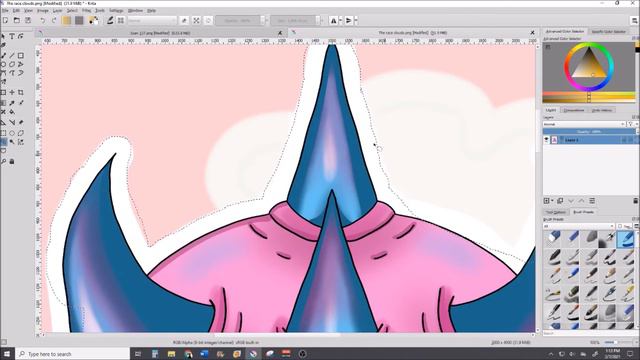Select the Rectangle shape tool
640x360 pixels.
tap(20, 56)
